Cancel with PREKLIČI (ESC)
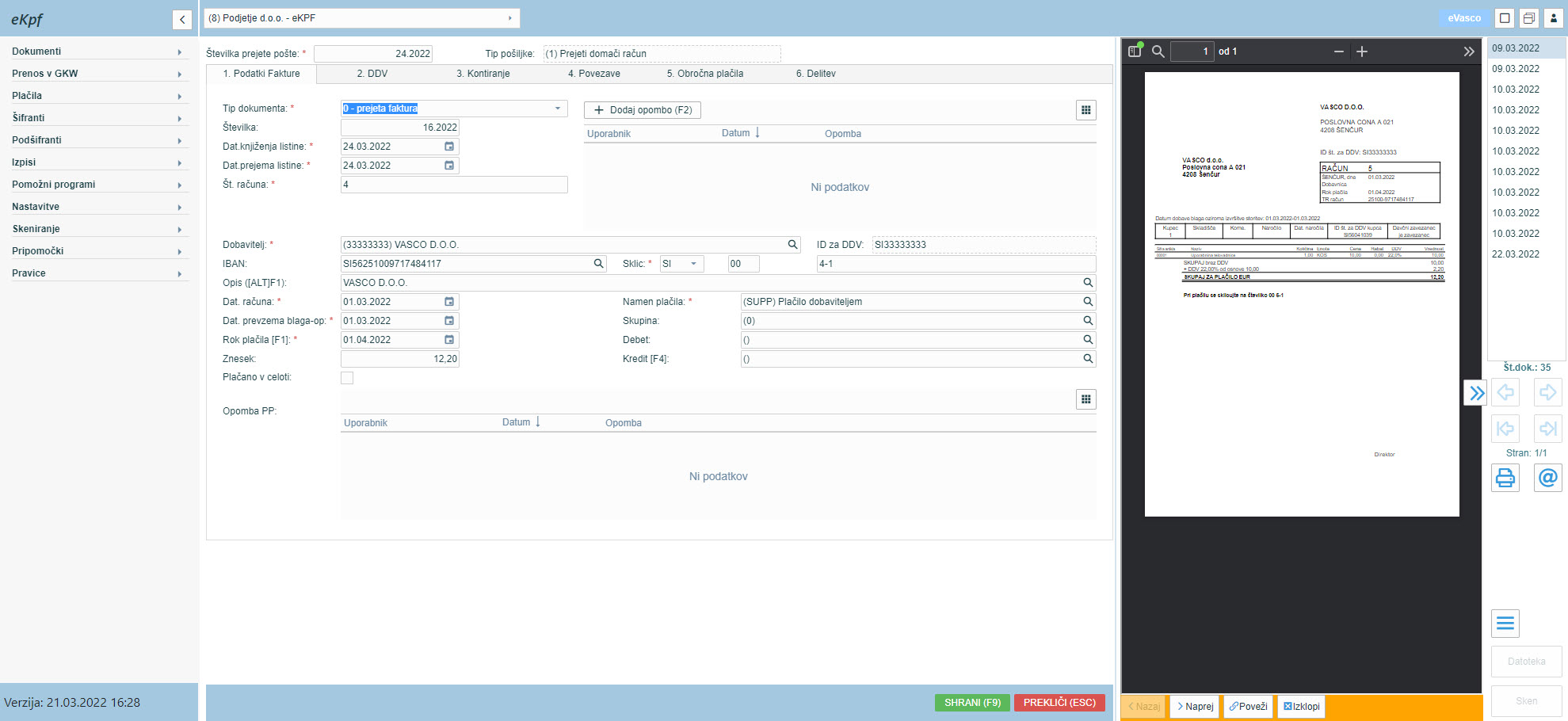This screenshot has width=1568, height=721. pos(1059,703)
